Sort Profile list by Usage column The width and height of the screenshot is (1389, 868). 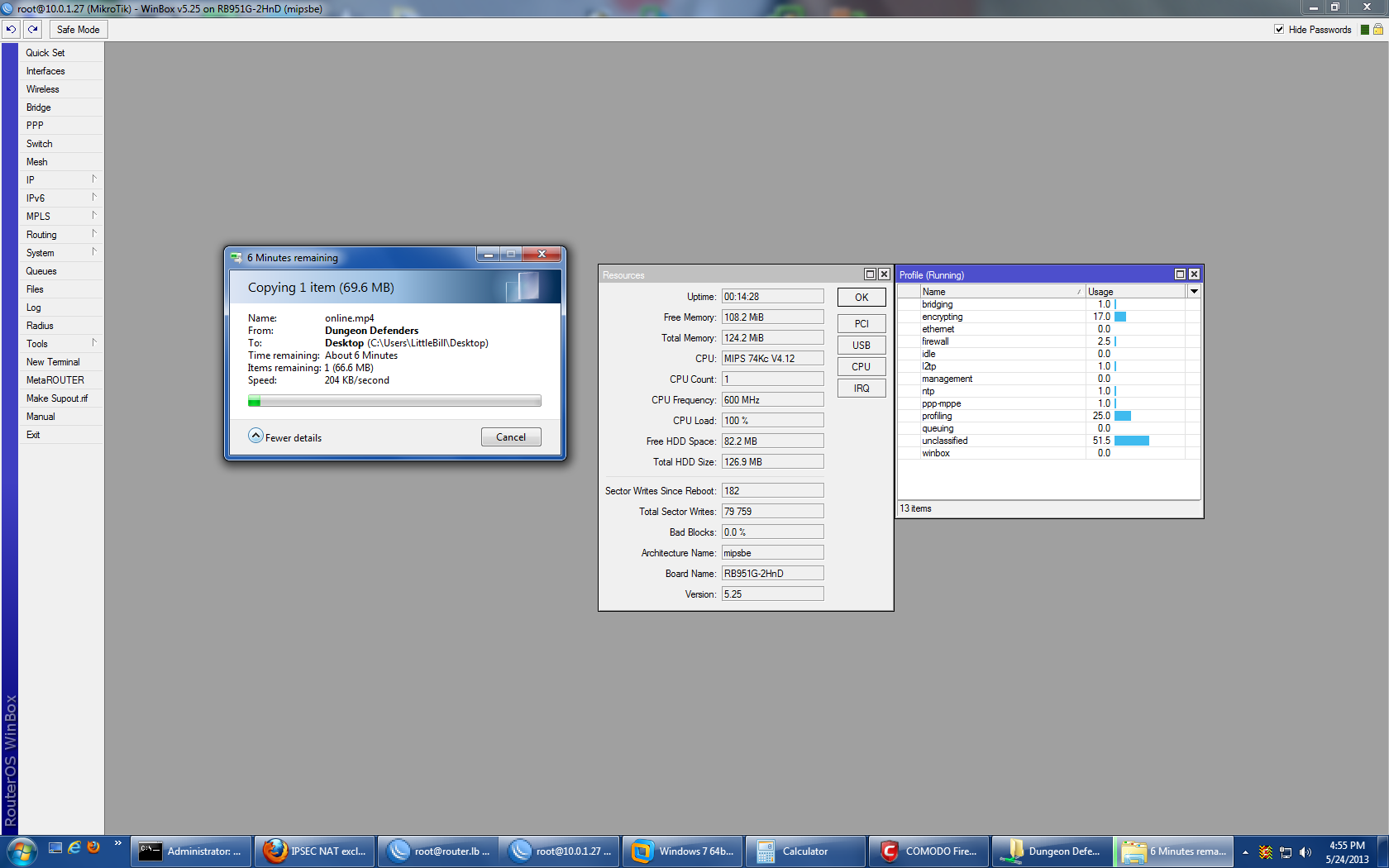pyautogui.click(x=1136, y=292)
